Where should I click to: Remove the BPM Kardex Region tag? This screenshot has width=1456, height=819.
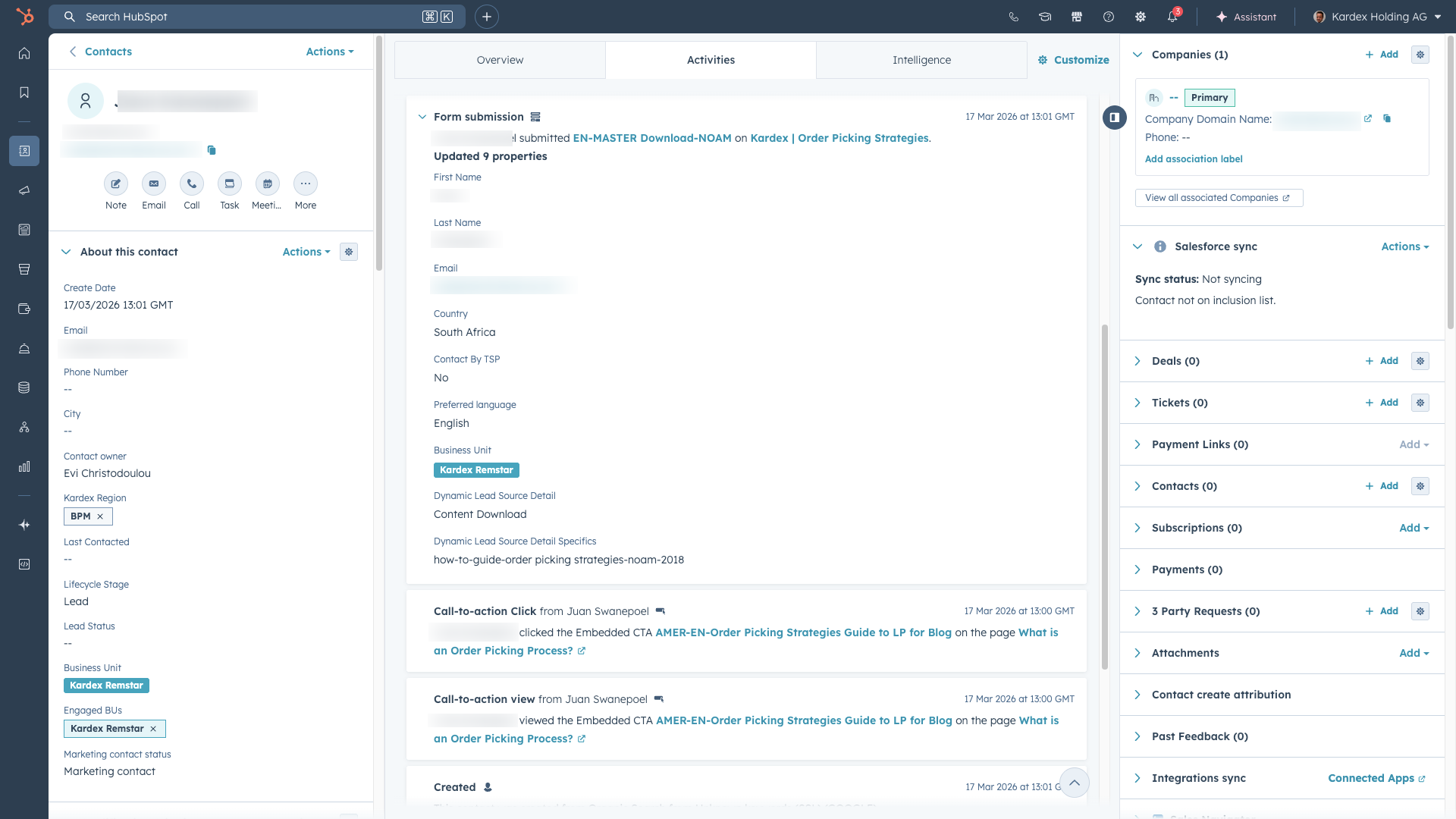[100, 516]
